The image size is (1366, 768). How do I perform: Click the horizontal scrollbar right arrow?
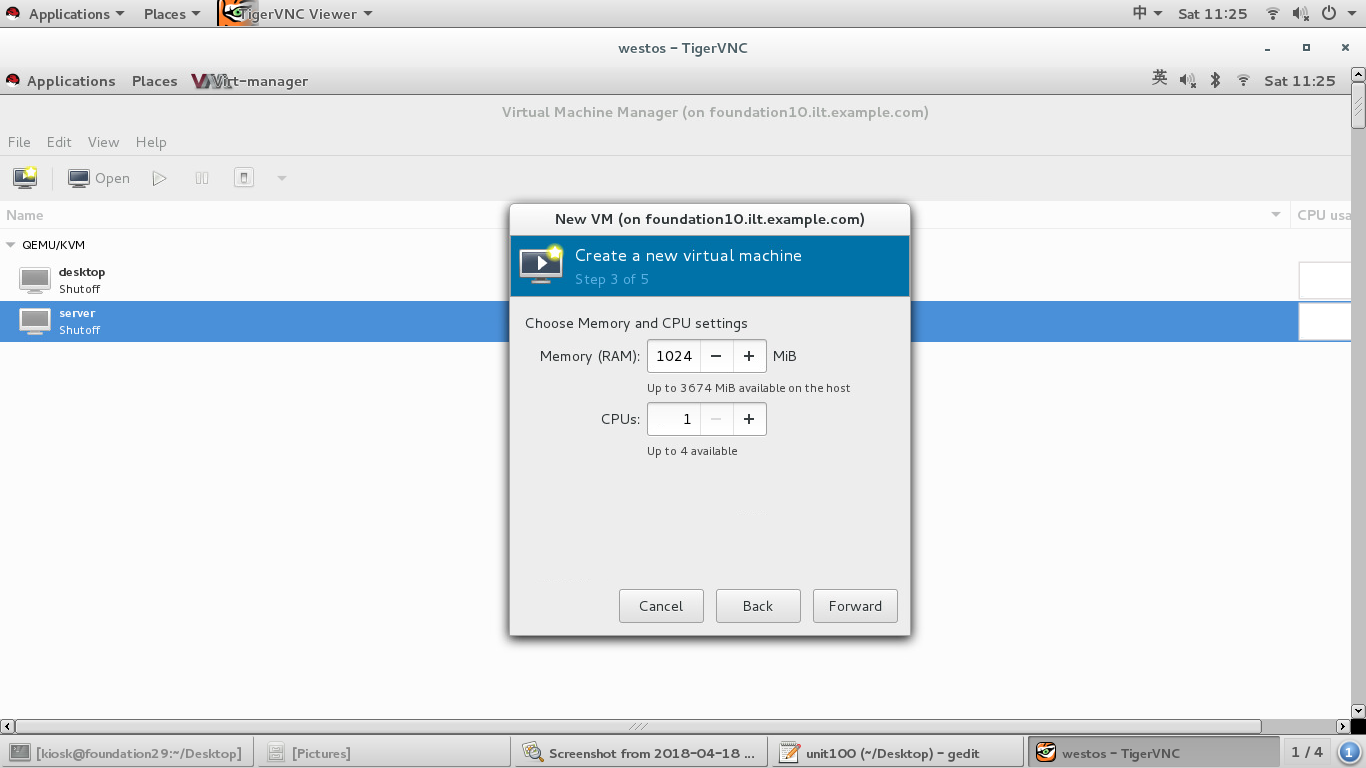pos(1343,727)
